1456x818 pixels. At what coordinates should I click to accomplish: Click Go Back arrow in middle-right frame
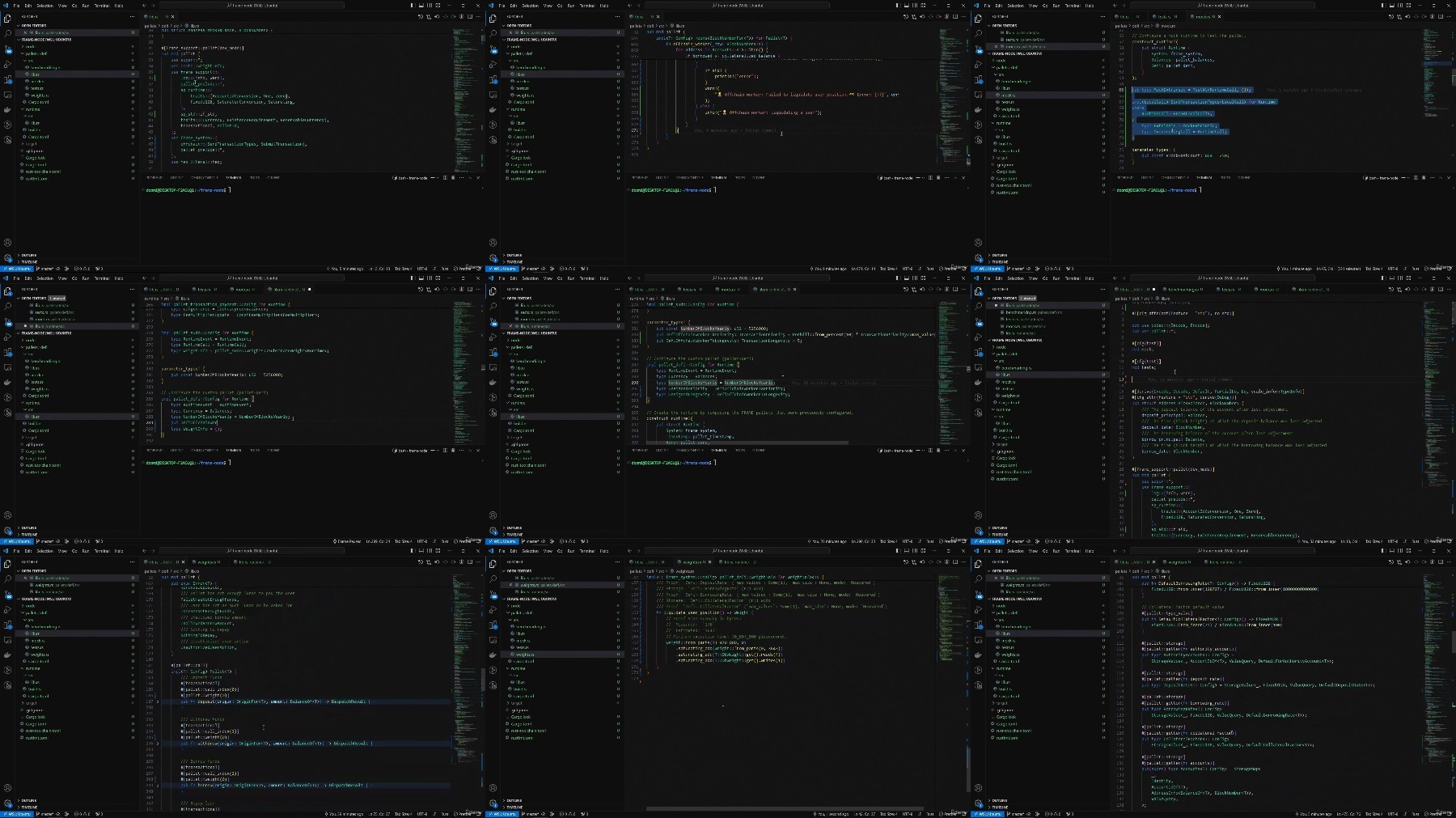pos(1115,278)
